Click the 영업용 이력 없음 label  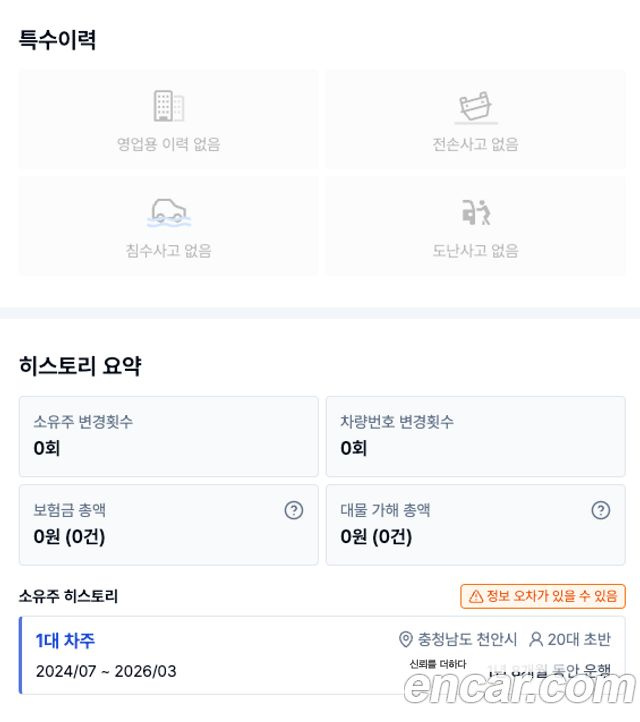point(168,144)
